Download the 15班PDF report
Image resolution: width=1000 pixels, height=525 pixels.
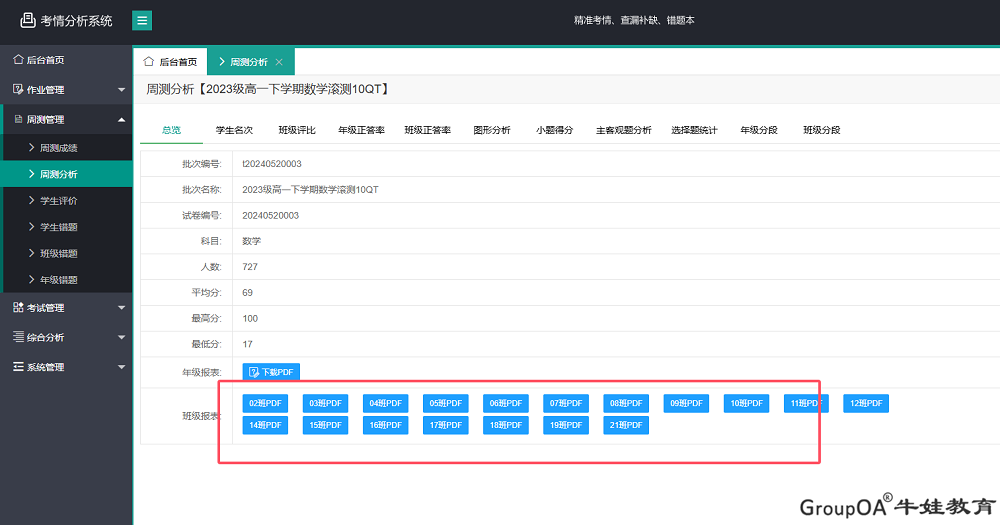tap(325, 425)
